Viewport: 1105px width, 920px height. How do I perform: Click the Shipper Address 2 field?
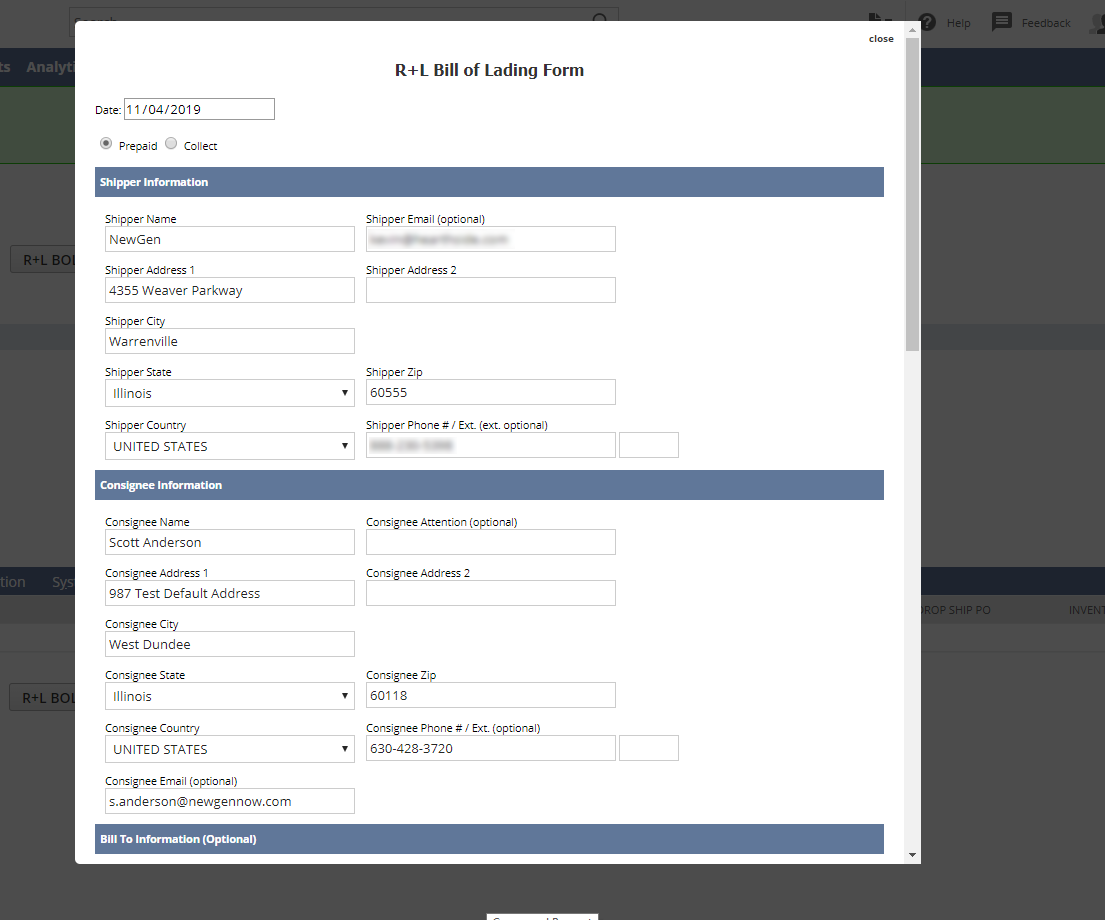coord(490,290)
